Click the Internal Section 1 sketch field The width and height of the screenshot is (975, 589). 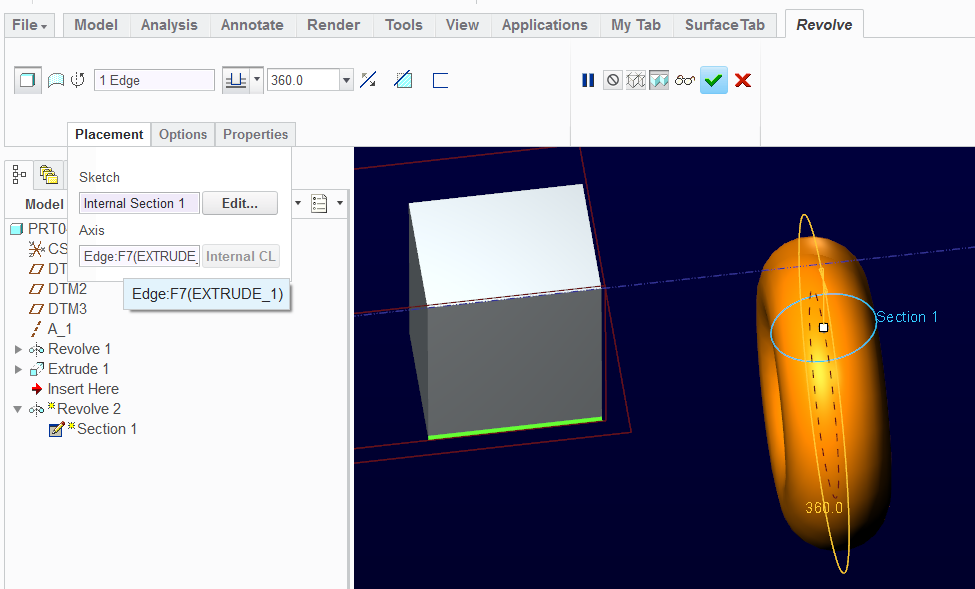[139, 203]
